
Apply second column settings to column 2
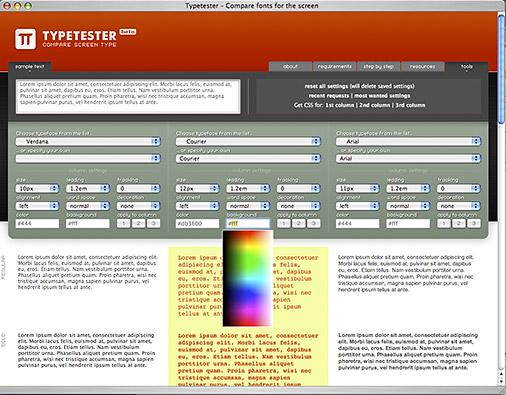tap(298, 223)
